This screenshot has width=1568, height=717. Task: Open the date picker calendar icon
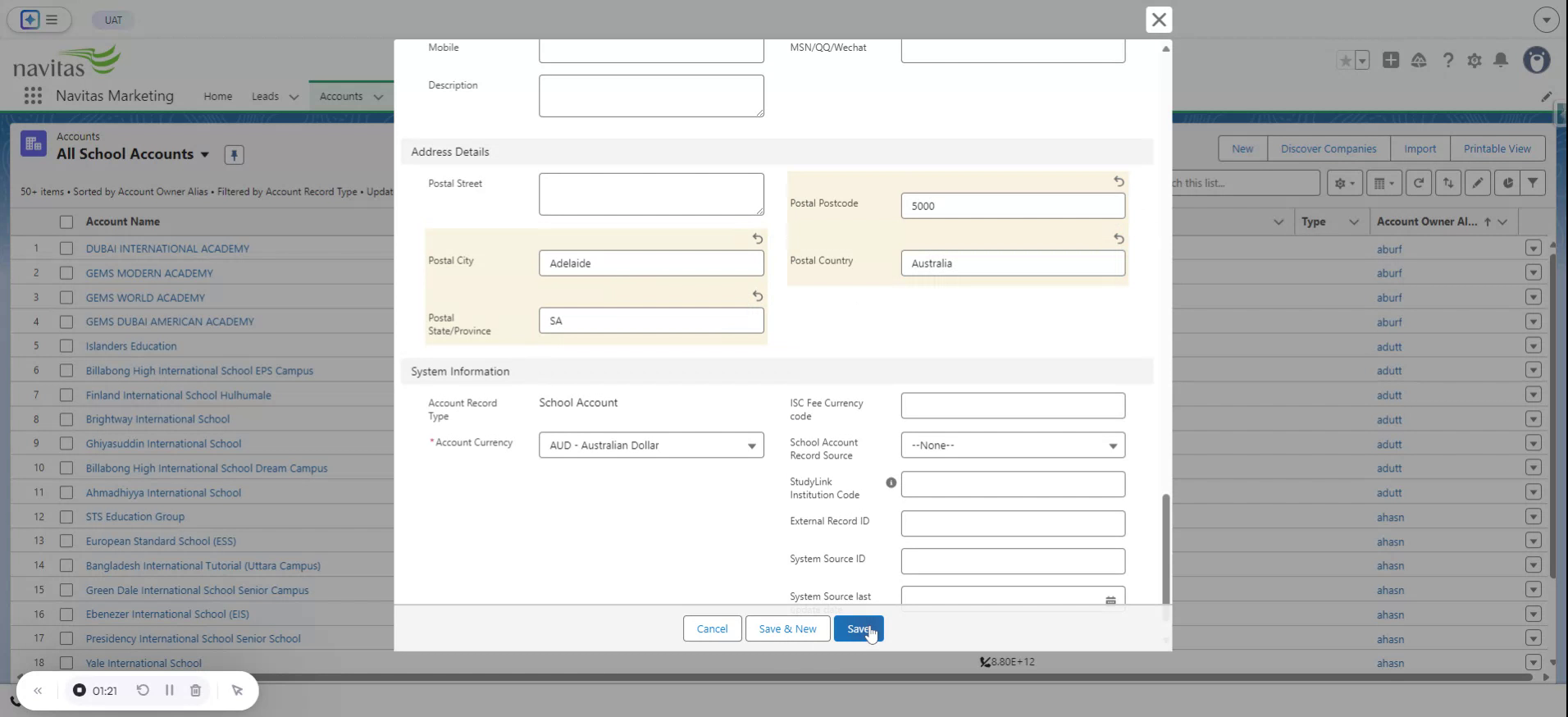[x=1110, y=601]
